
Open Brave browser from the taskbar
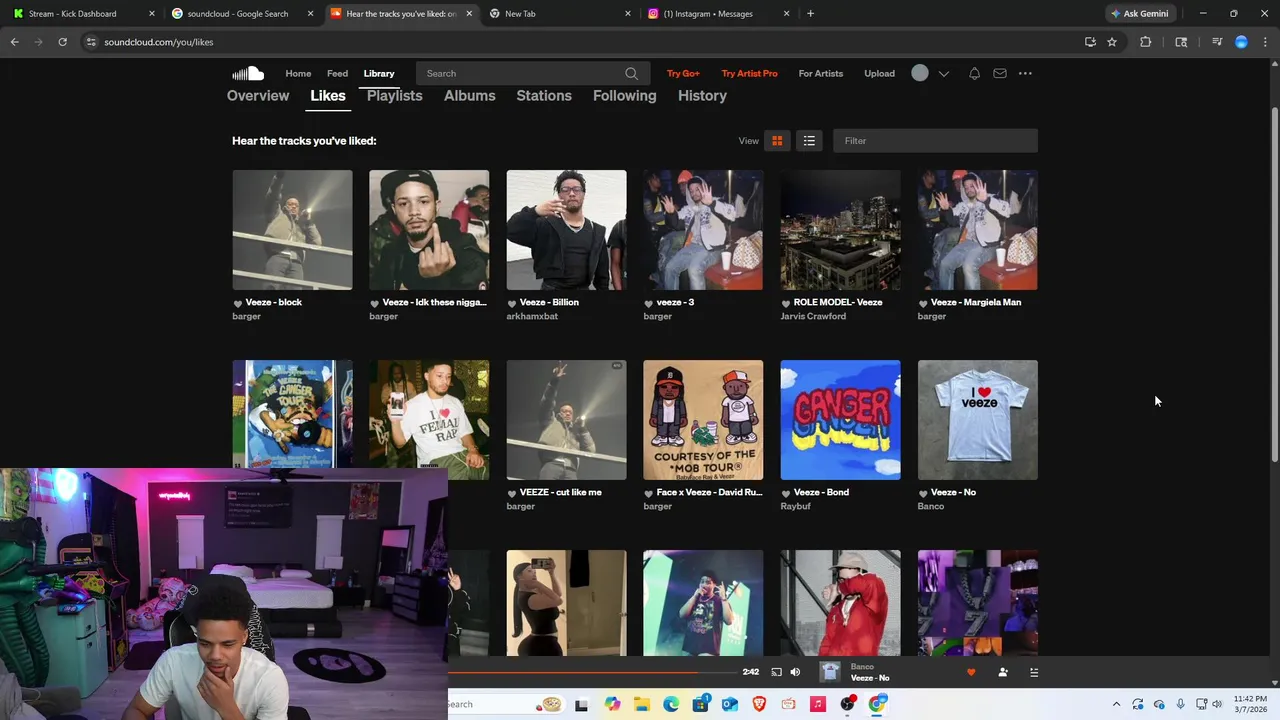tap(758, 704)
